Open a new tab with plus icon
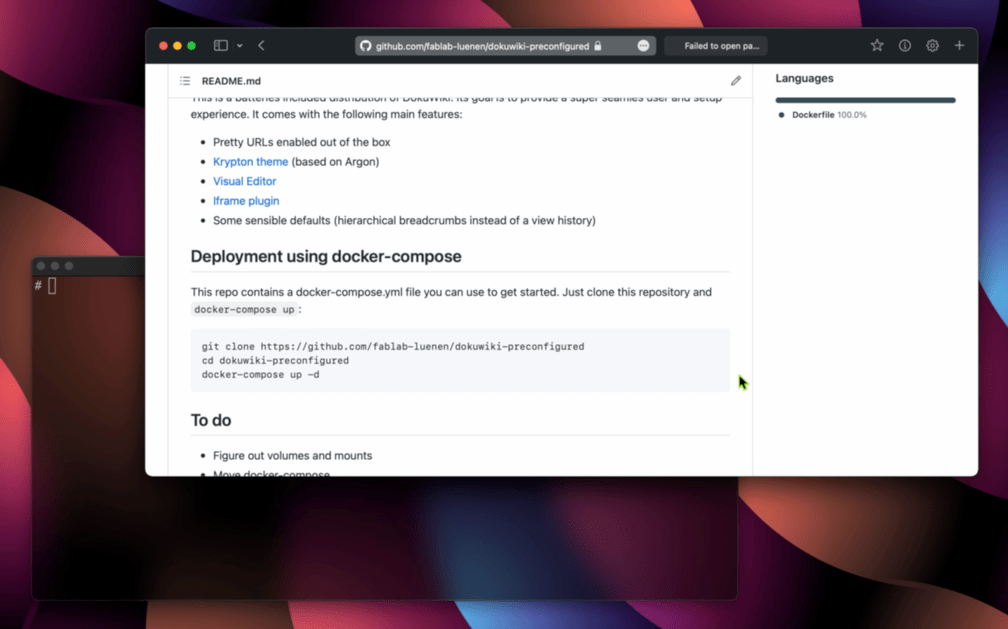1008x629 pixels. point(959,46)
